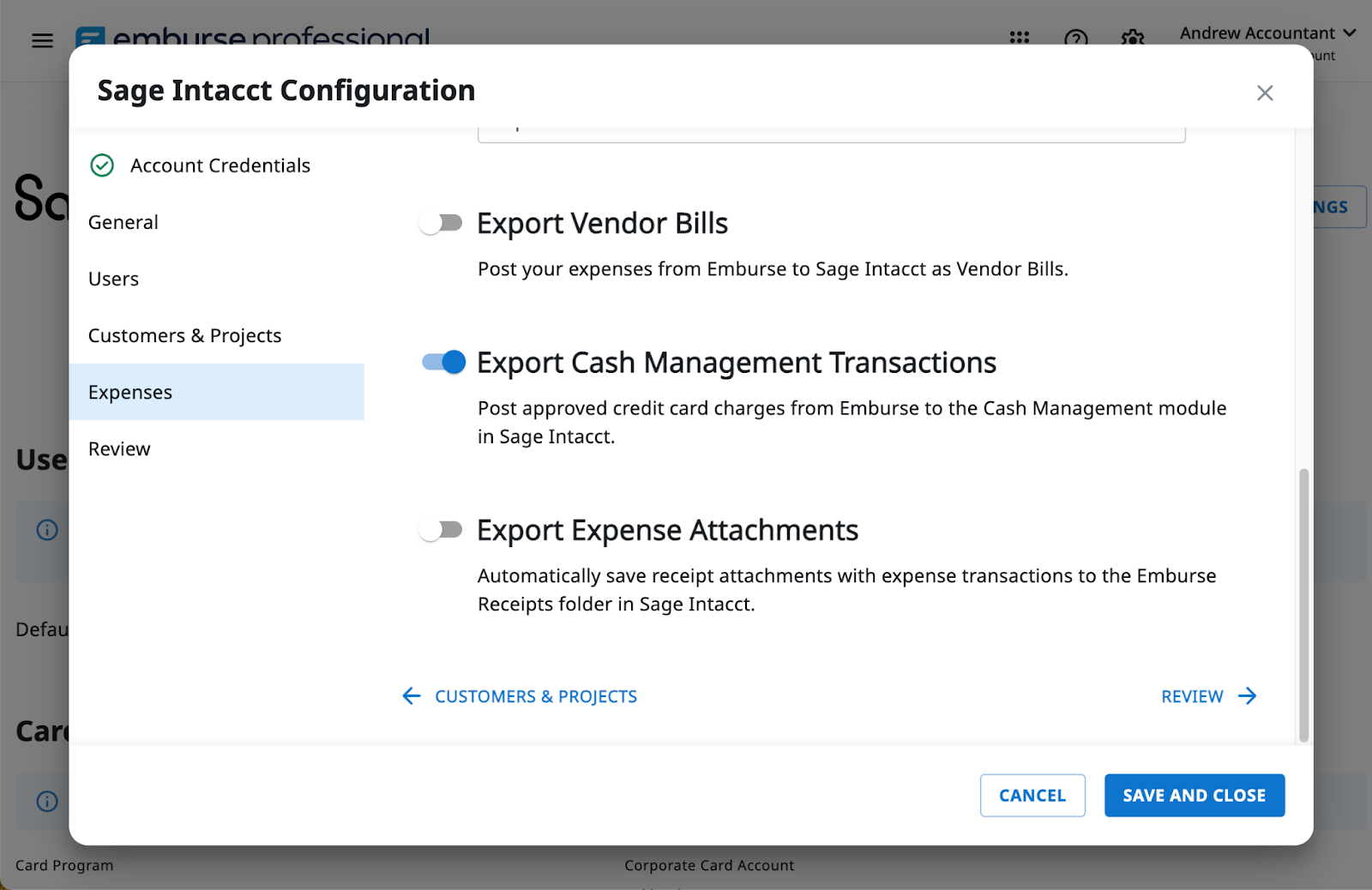Click the green Account Credentials checkmark icon
1372x890 pixels.
(x=102, y=165)
